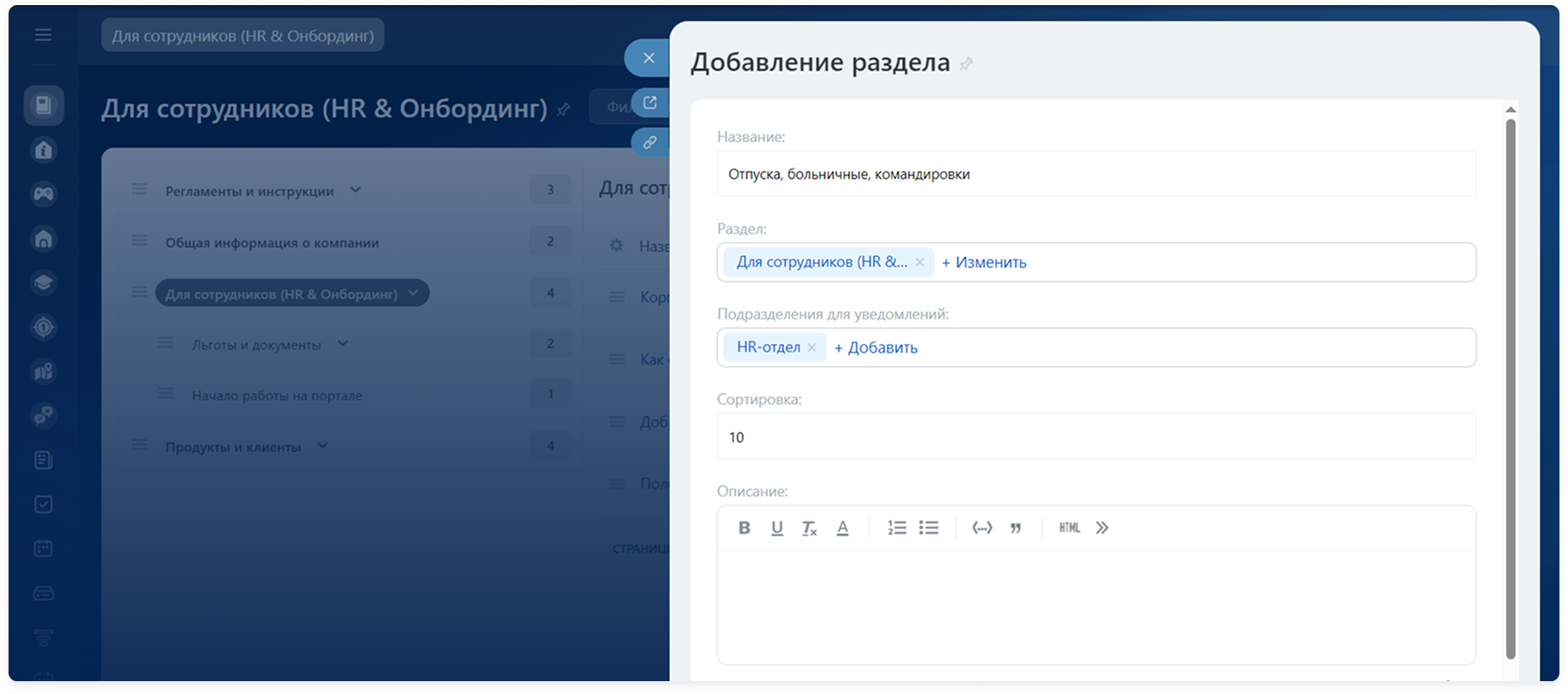The height and width of the screenshot is (694, 1568).
Task: Expand Продукты и клиенты section chevron
Action: point(322,446)
